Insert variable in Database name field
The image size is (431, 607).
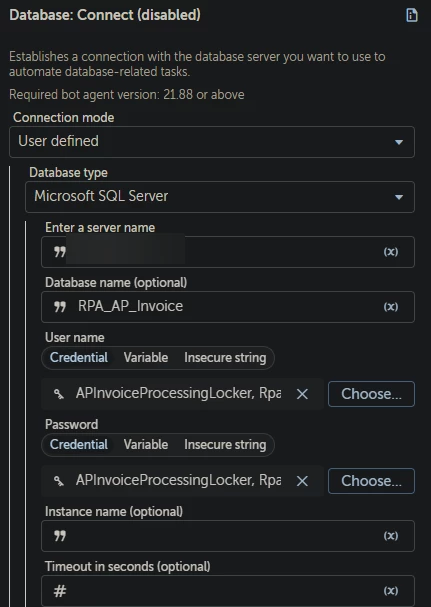coord(391,307)
